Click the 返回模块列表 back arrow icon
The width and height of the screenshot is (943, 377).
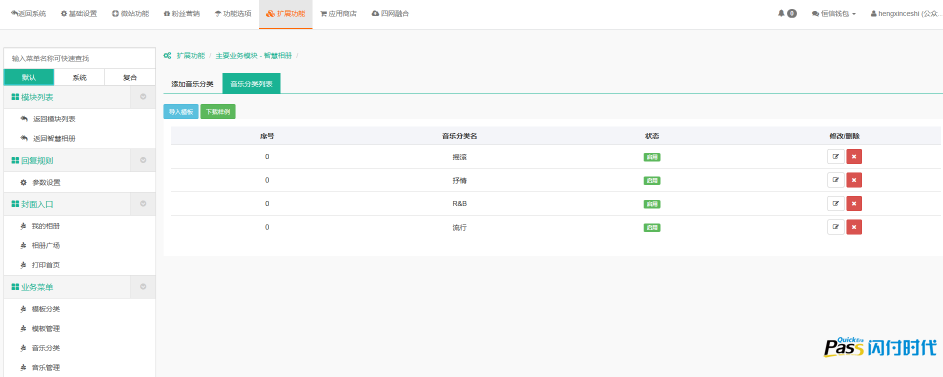[x=24, y=119]
